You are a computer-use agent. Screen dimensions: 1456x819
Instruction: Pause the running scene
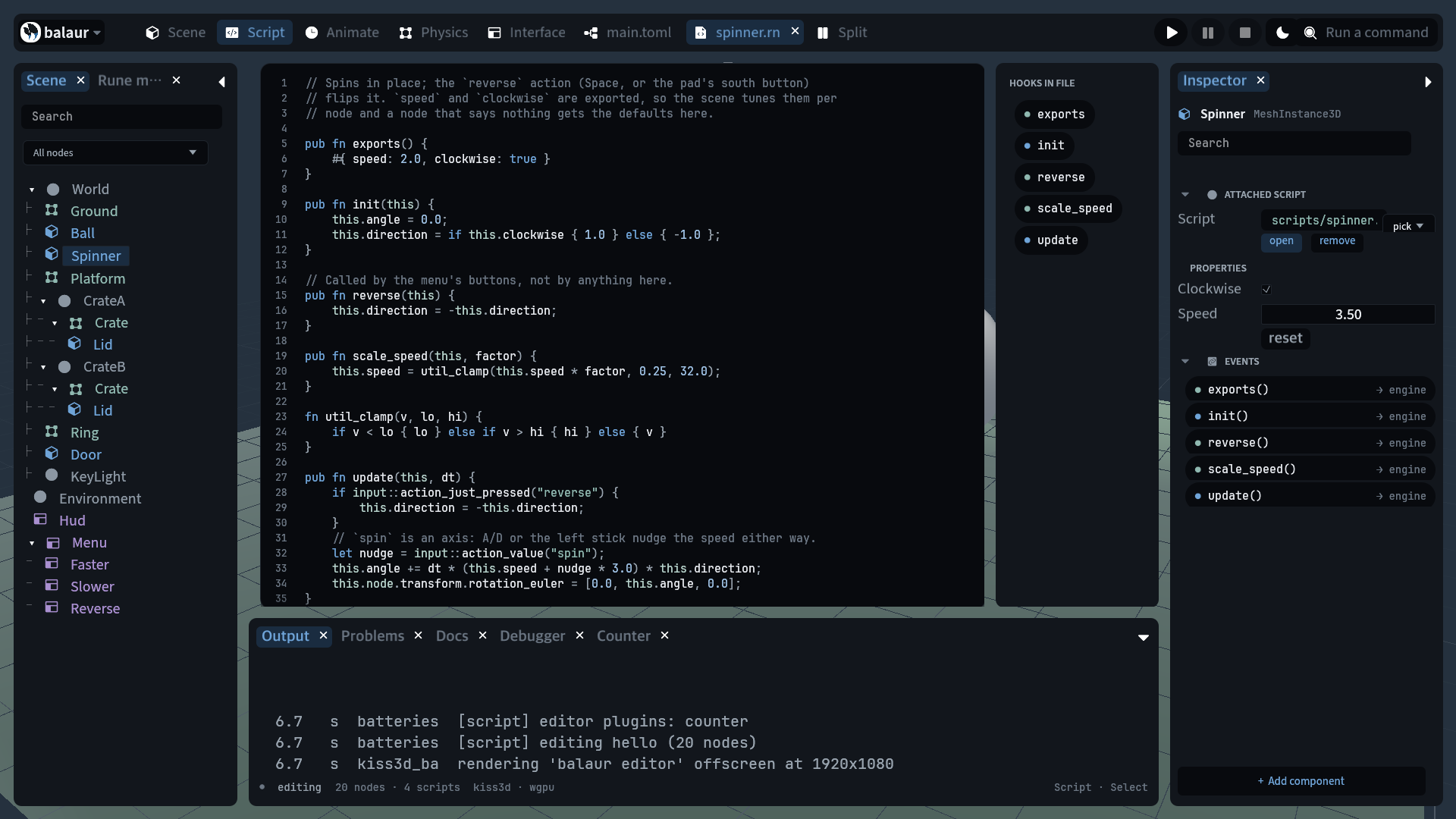pyautogui.click(x=1208, y=33)
